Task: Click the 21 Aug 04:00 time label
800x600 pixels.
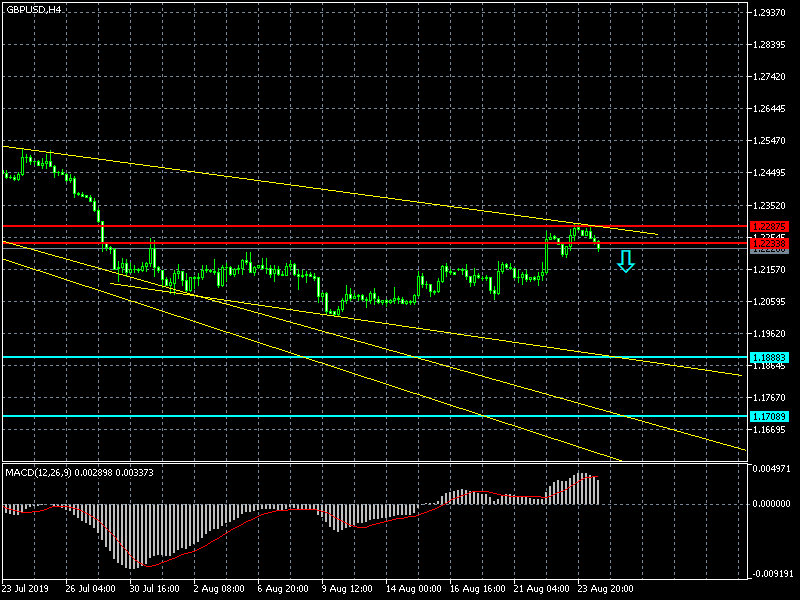Action: coord(541,588)
